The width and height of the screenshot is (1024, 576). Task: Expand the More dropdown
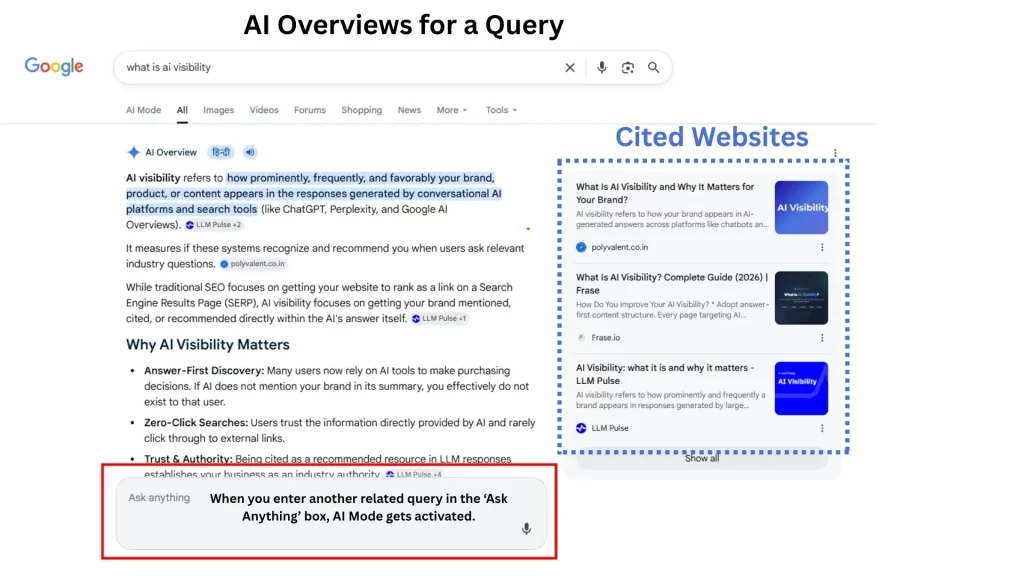tap(452, 110)
